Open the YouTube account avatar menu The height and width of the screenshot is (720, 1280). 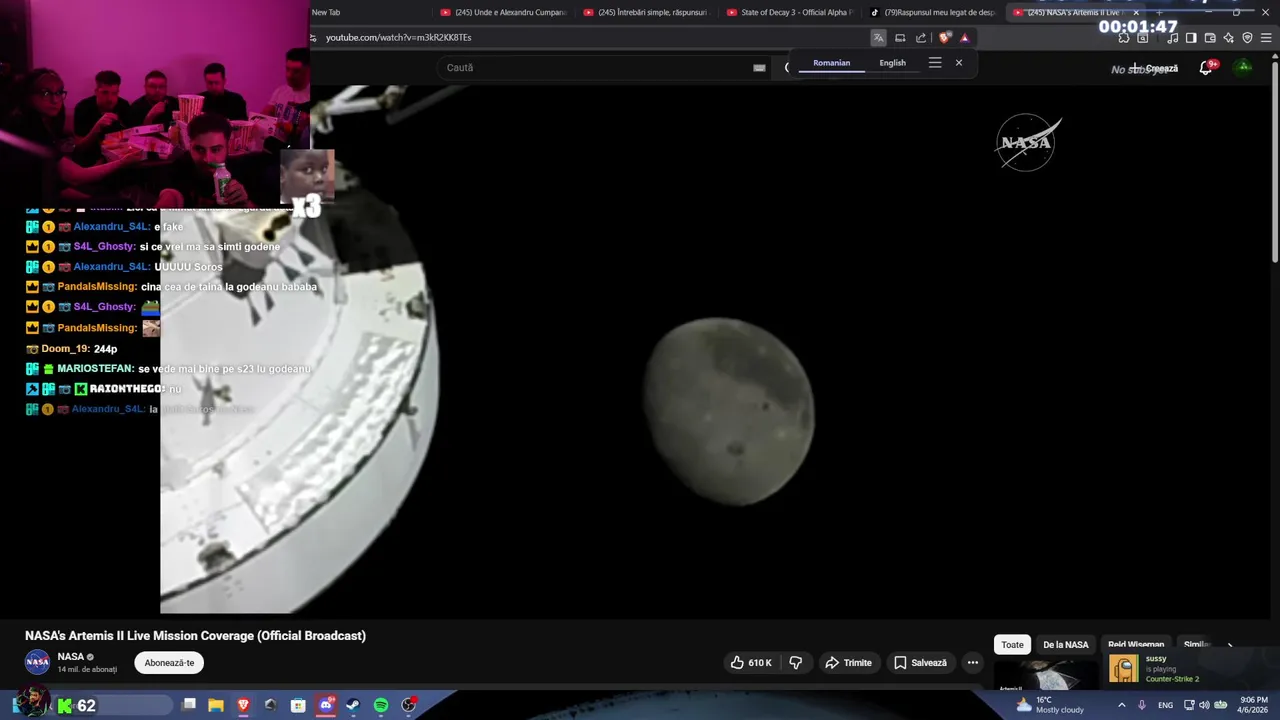pos(1243,67)
